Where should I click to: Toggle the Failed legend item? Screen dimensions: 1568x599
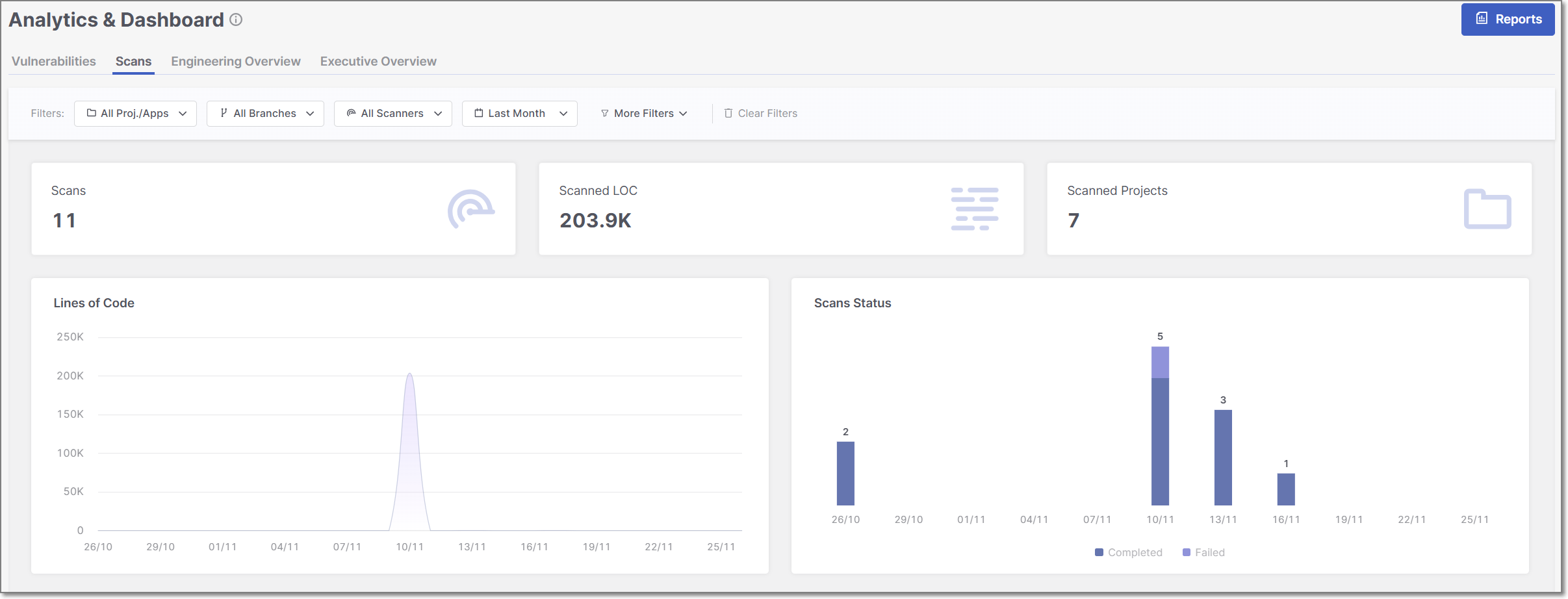click(1203, 552)
